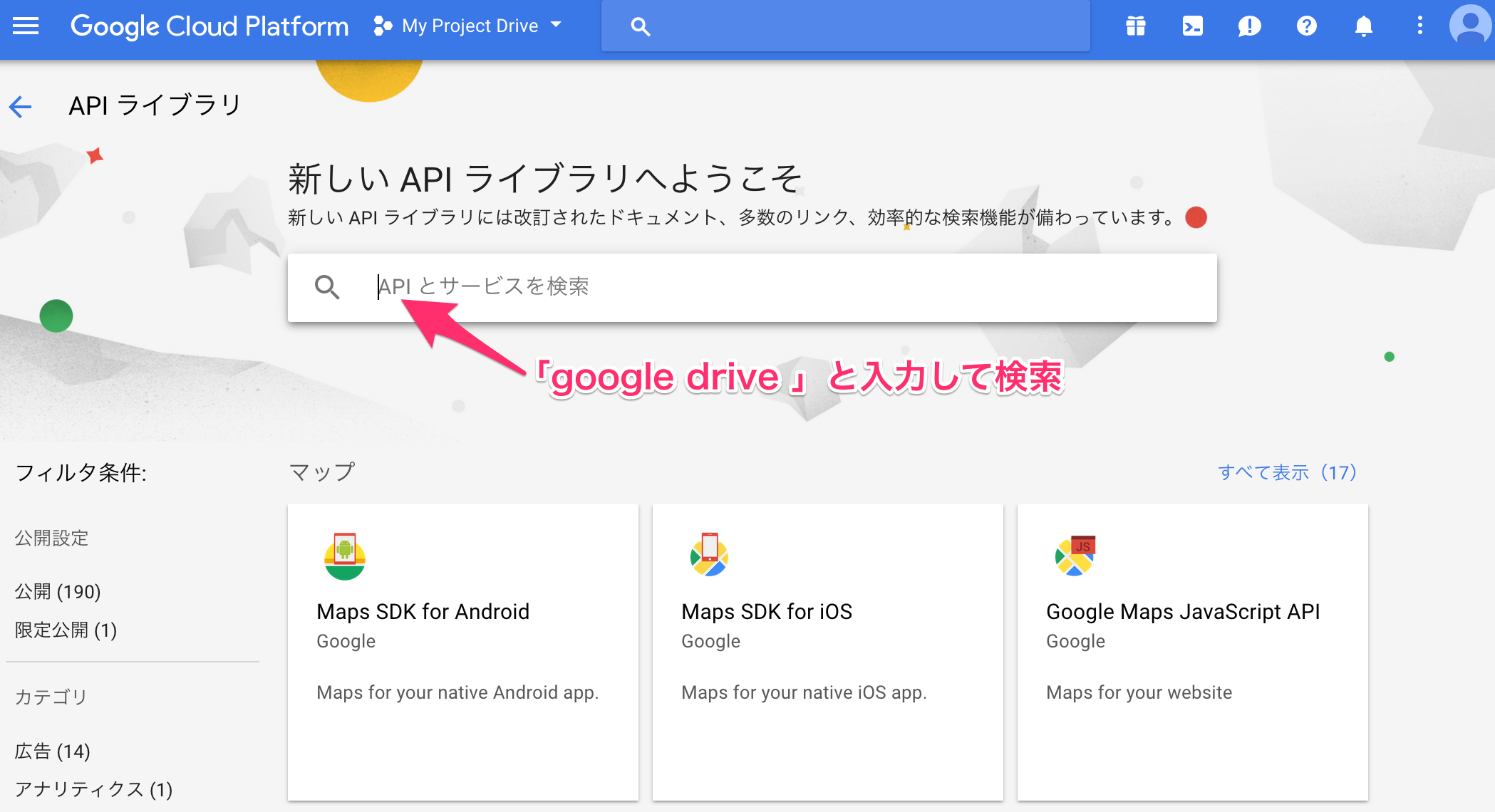Open the top-bar overflow three-dot menu
The height and width of the screenshot is (812, 1495).
[x=1419, y=26]
